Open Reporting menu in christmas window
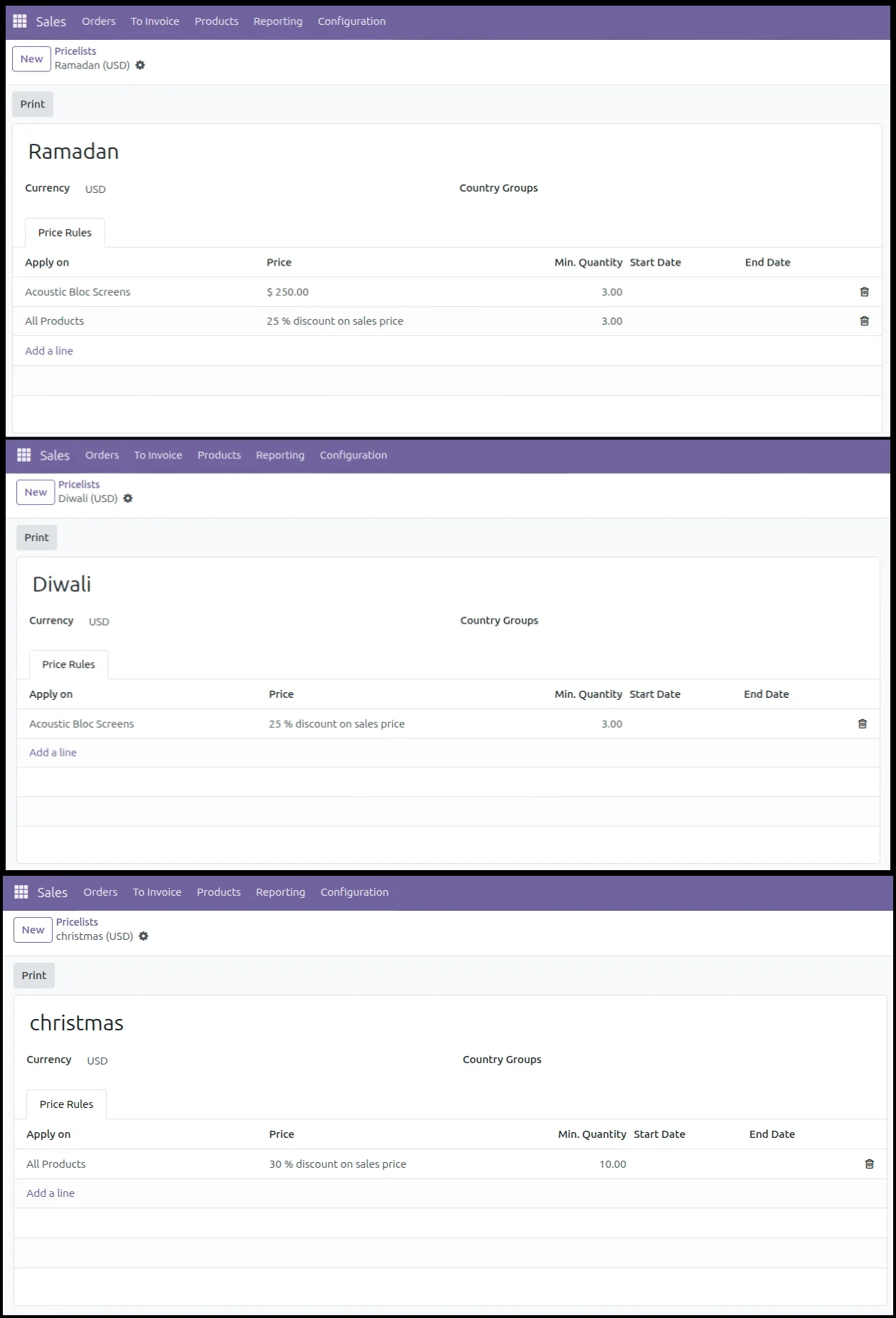The image size is (896, 1318). [x=280, y=892]
